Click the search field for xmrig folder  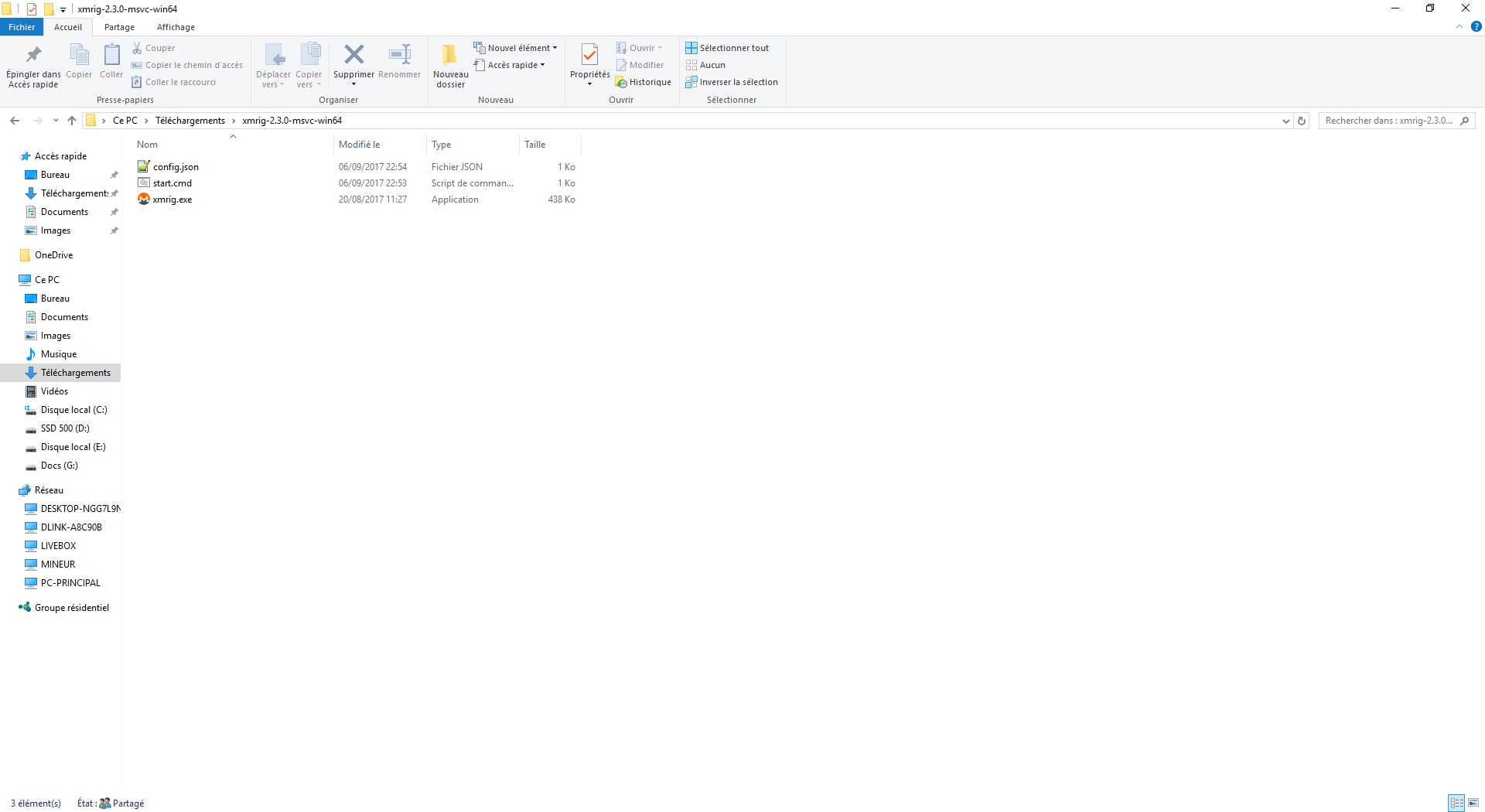click(x=1389, y=121)
